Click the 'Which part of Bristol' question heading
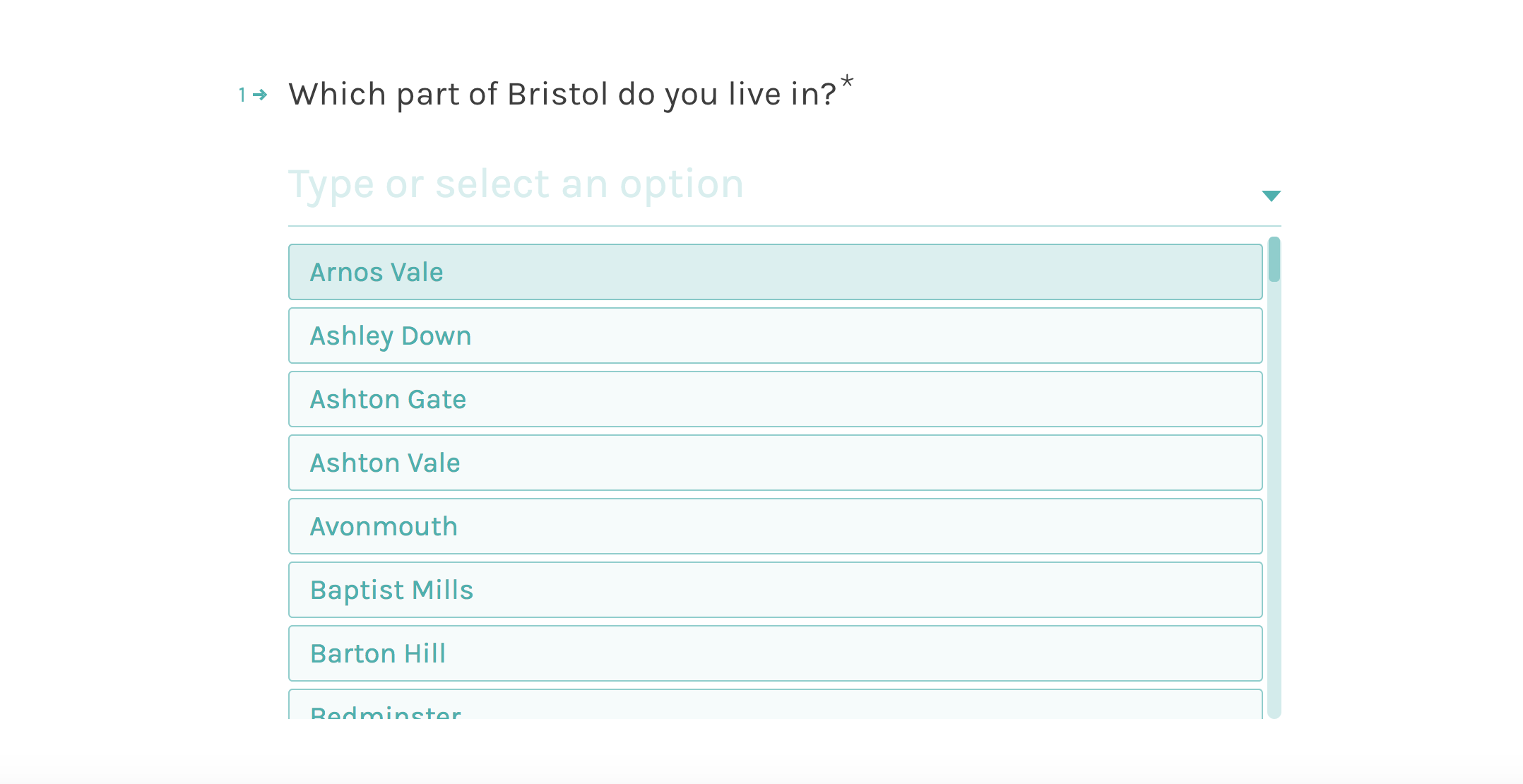 [x=562, y=95]
